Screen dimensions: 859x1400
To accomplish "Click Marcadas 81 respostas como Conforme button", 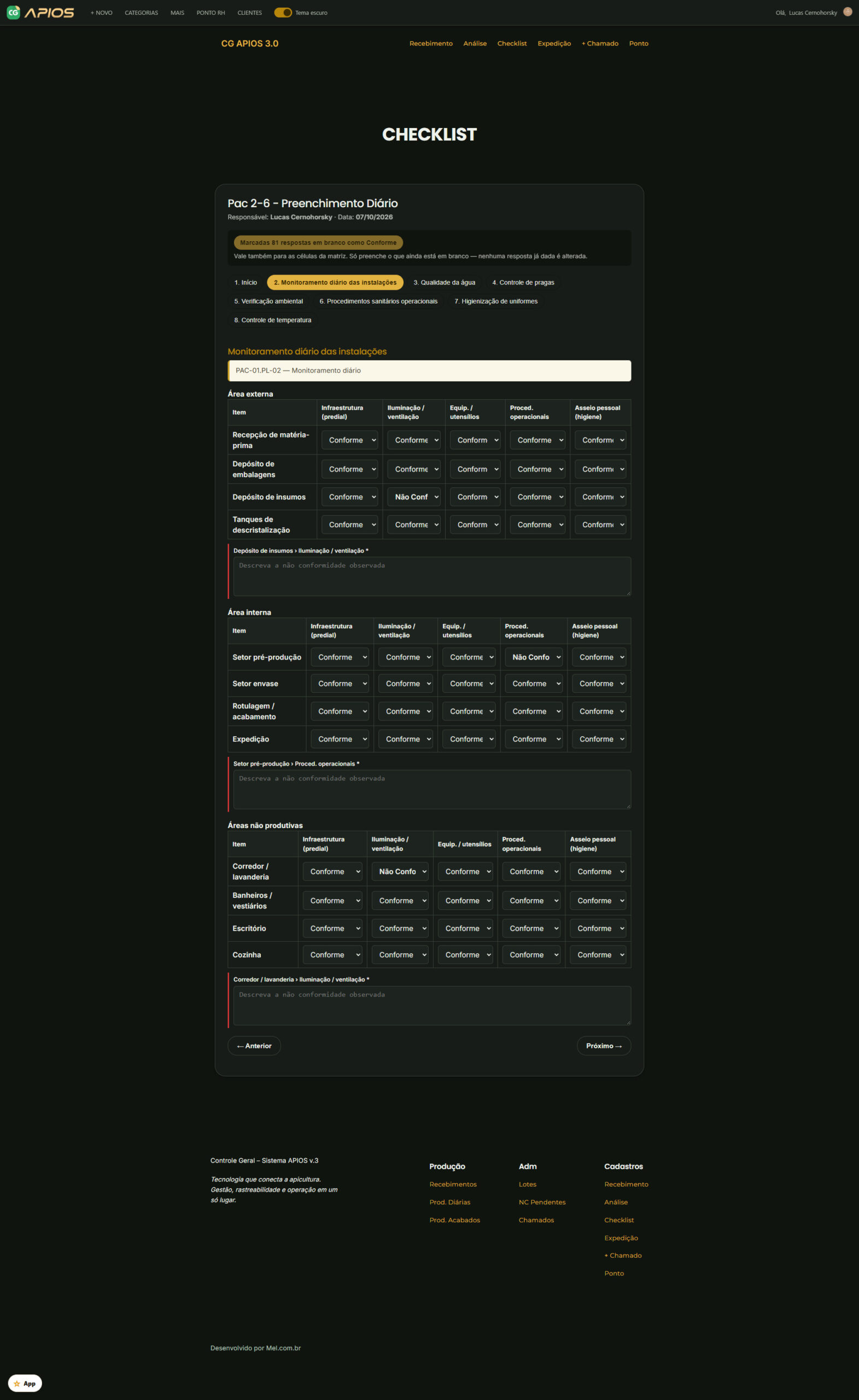I will click(318, 243).
